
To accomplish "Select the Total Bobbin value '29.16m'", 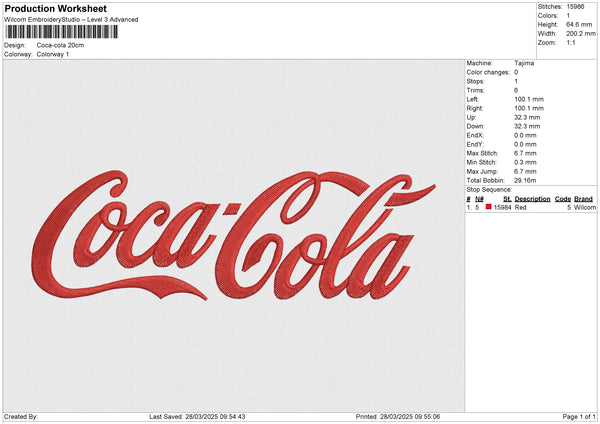I will (x=525, y=180).
